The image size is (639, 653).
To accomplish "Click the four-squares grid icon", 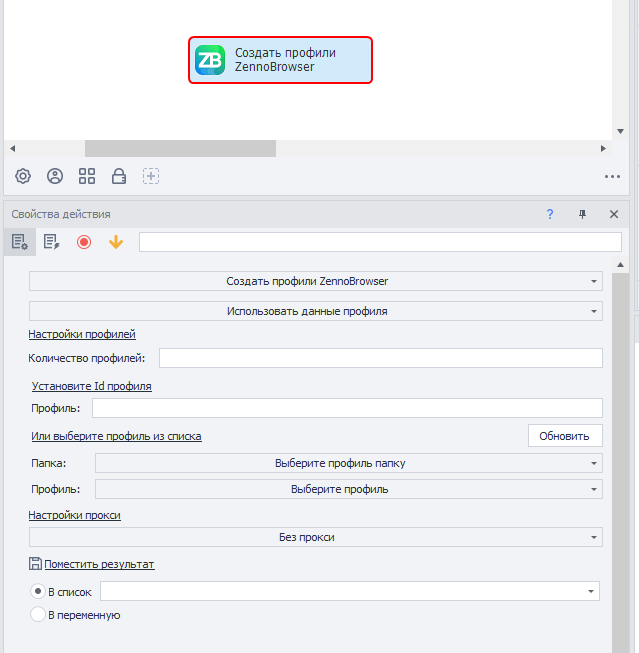I will [x=87, y=176].
